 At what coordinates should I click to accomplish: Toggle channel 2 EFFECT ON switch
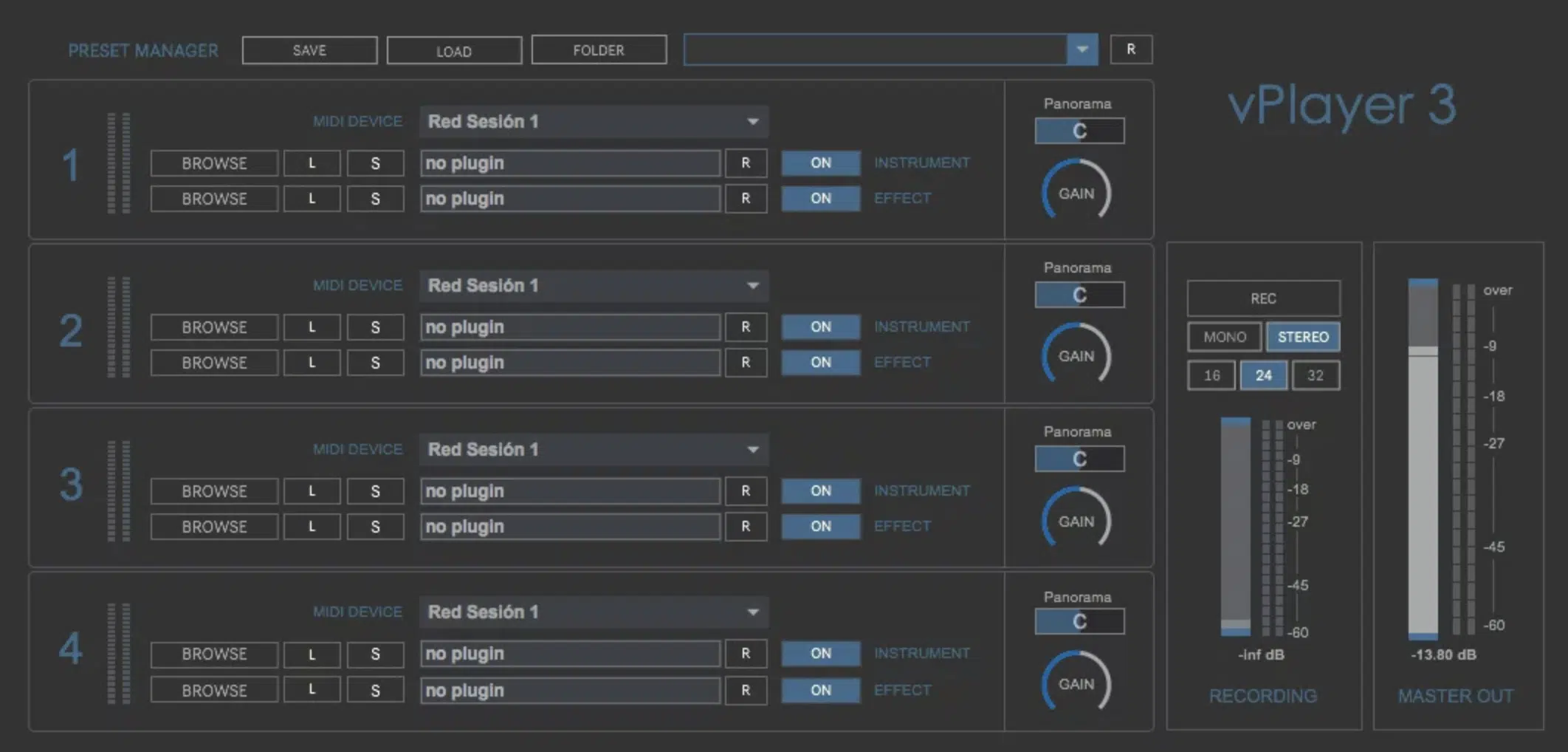821,363
